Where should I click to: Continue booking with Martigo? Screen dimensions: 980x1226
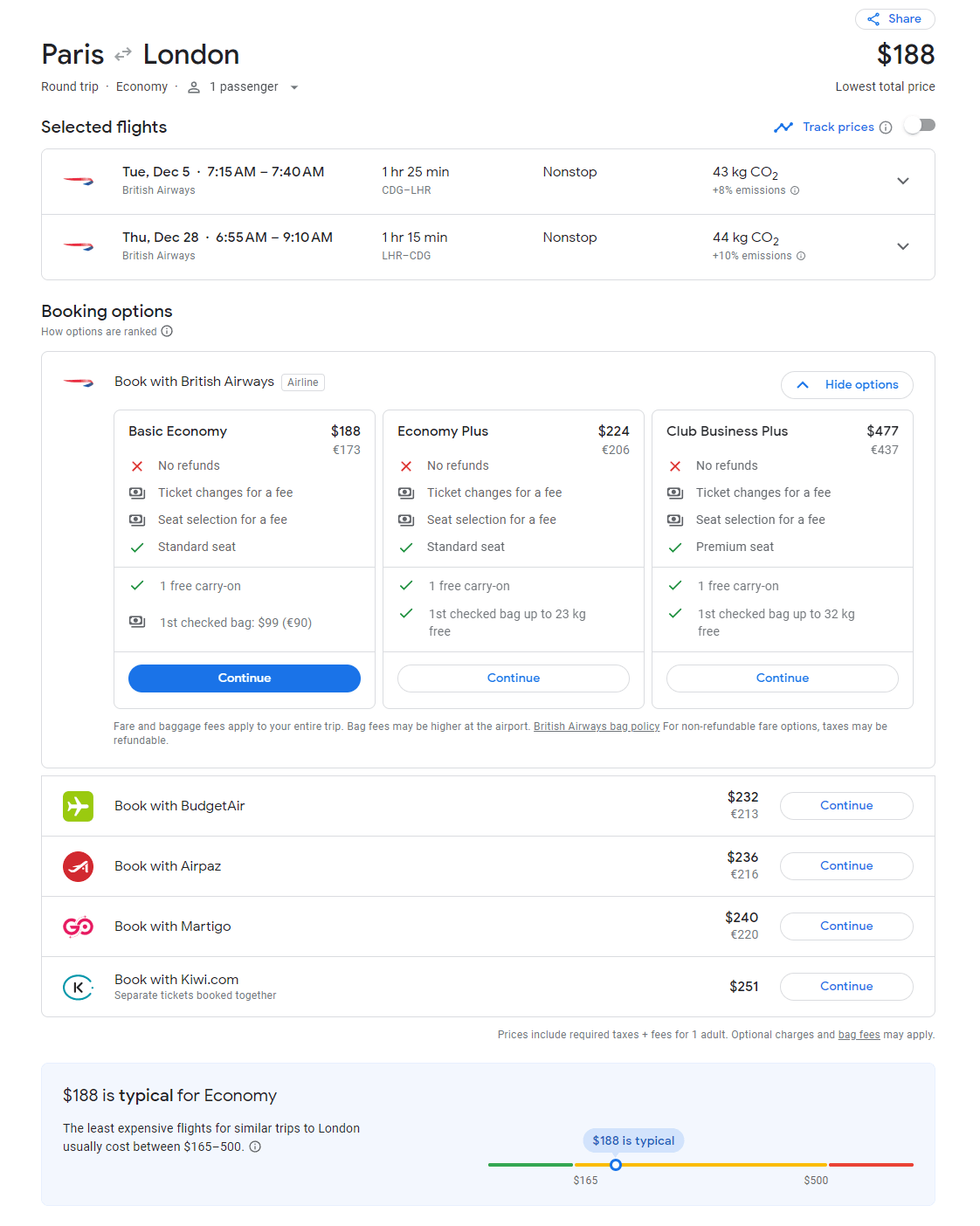[x=846, y=926]
